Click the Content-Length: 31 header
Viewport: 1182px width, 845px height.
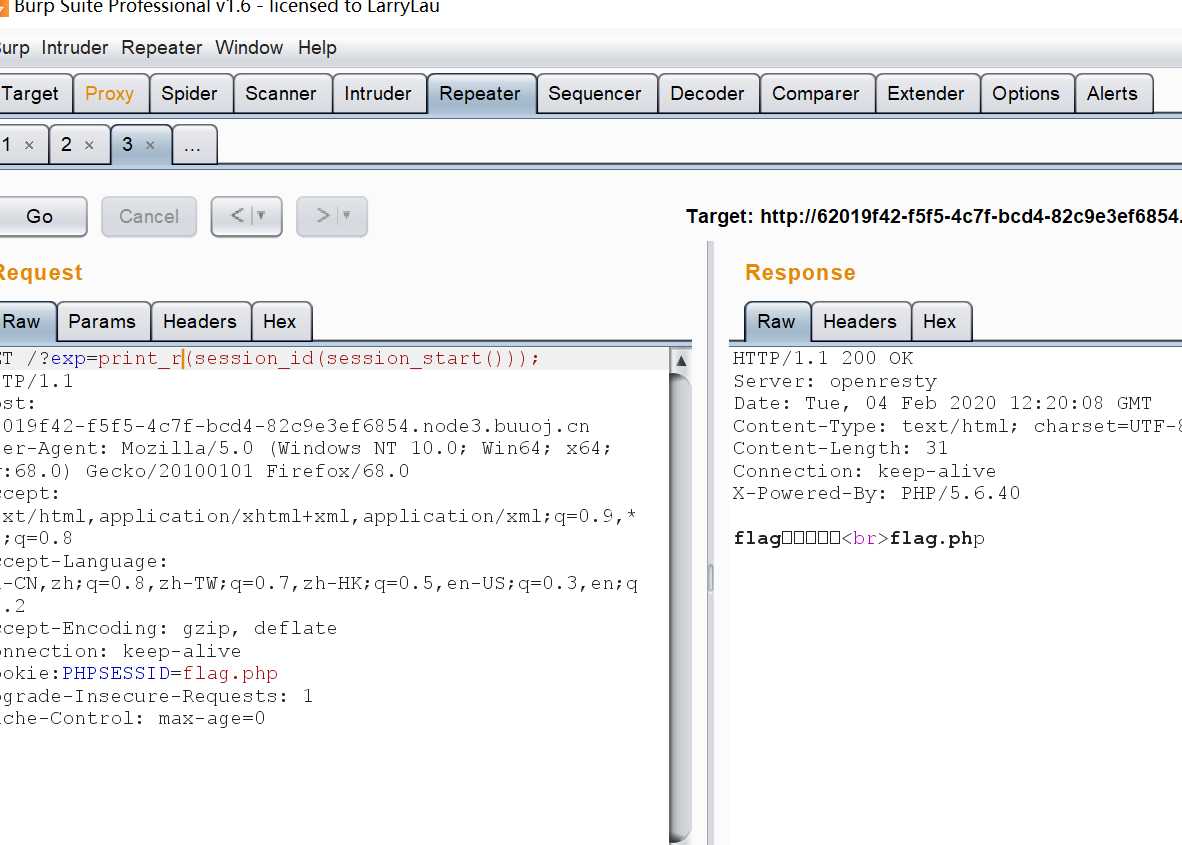coord(841,449)
